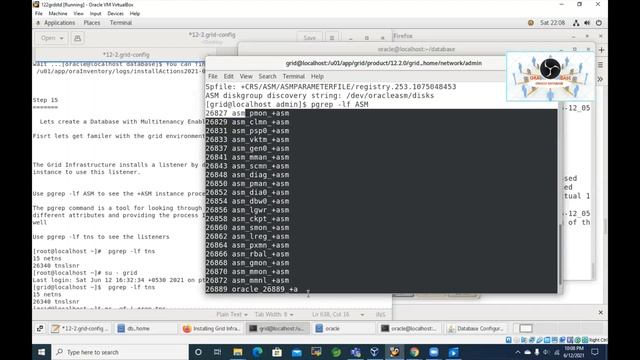Image resolution: width=640 pixels, height=360 pixels.
Task: Click the Windows search box
Action: pos(120,352)
